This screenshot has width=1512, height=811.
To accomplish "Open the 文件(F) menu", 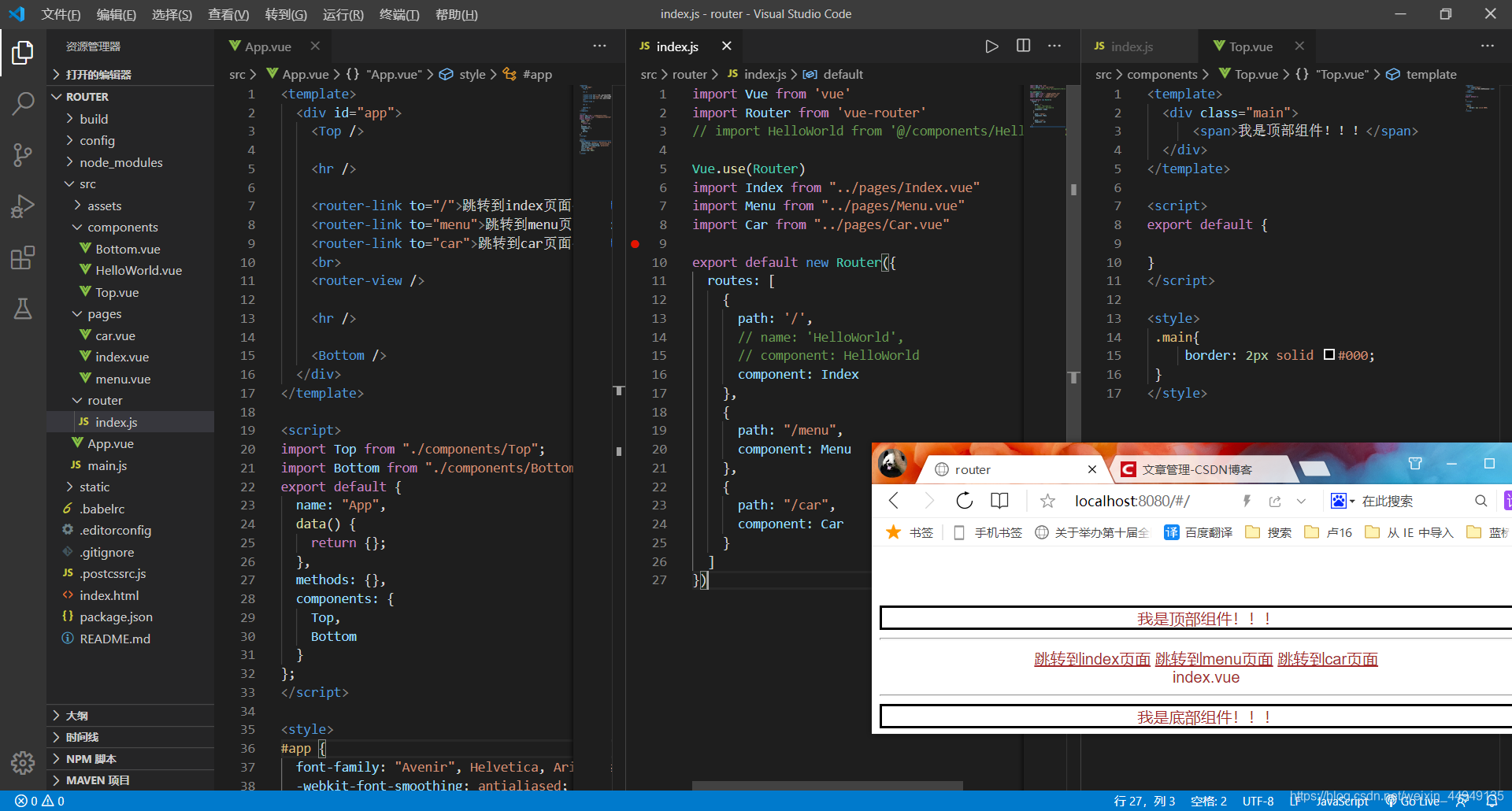I will click(x=61, y=14).
